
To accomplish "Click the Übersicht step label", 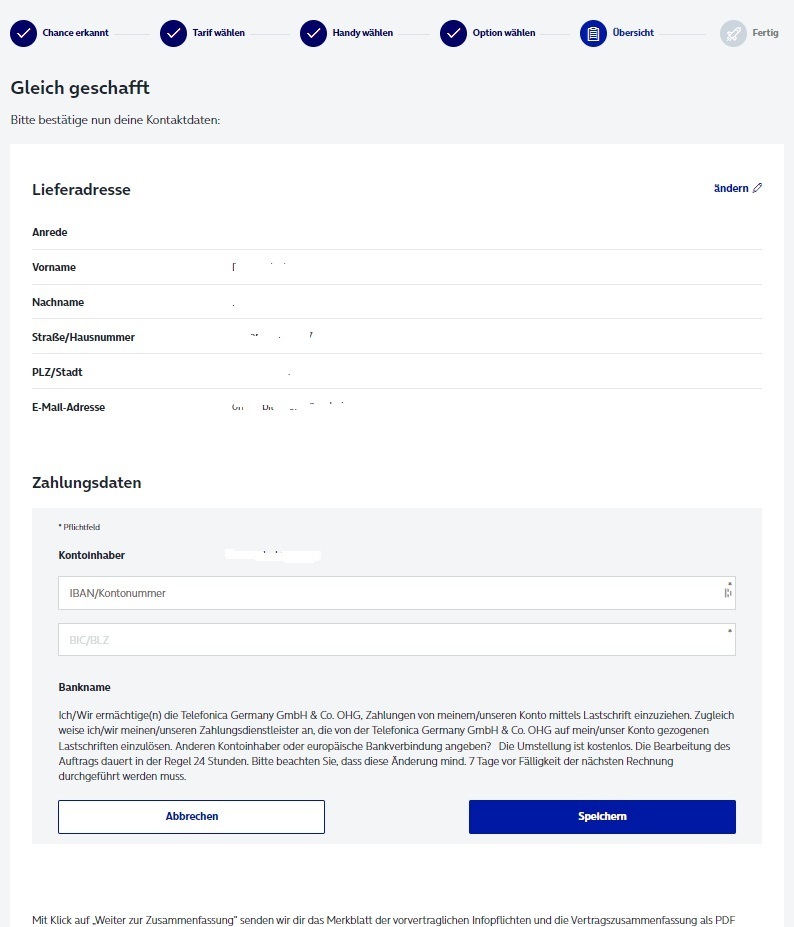I will click(633, 33).
